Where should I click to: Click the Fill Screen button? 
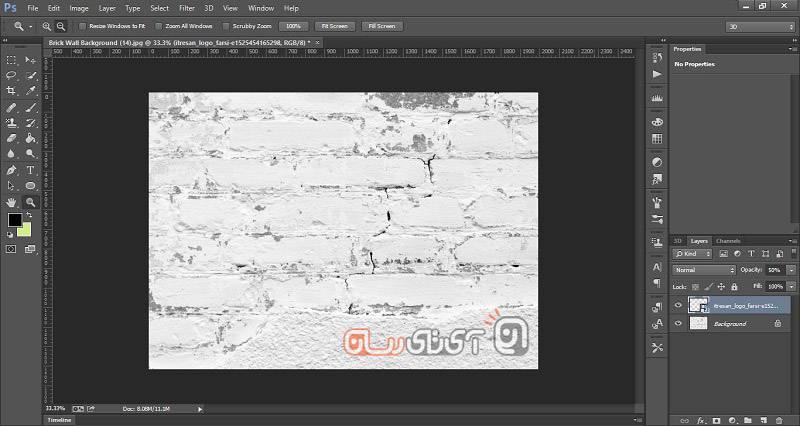tap(381, 26)
